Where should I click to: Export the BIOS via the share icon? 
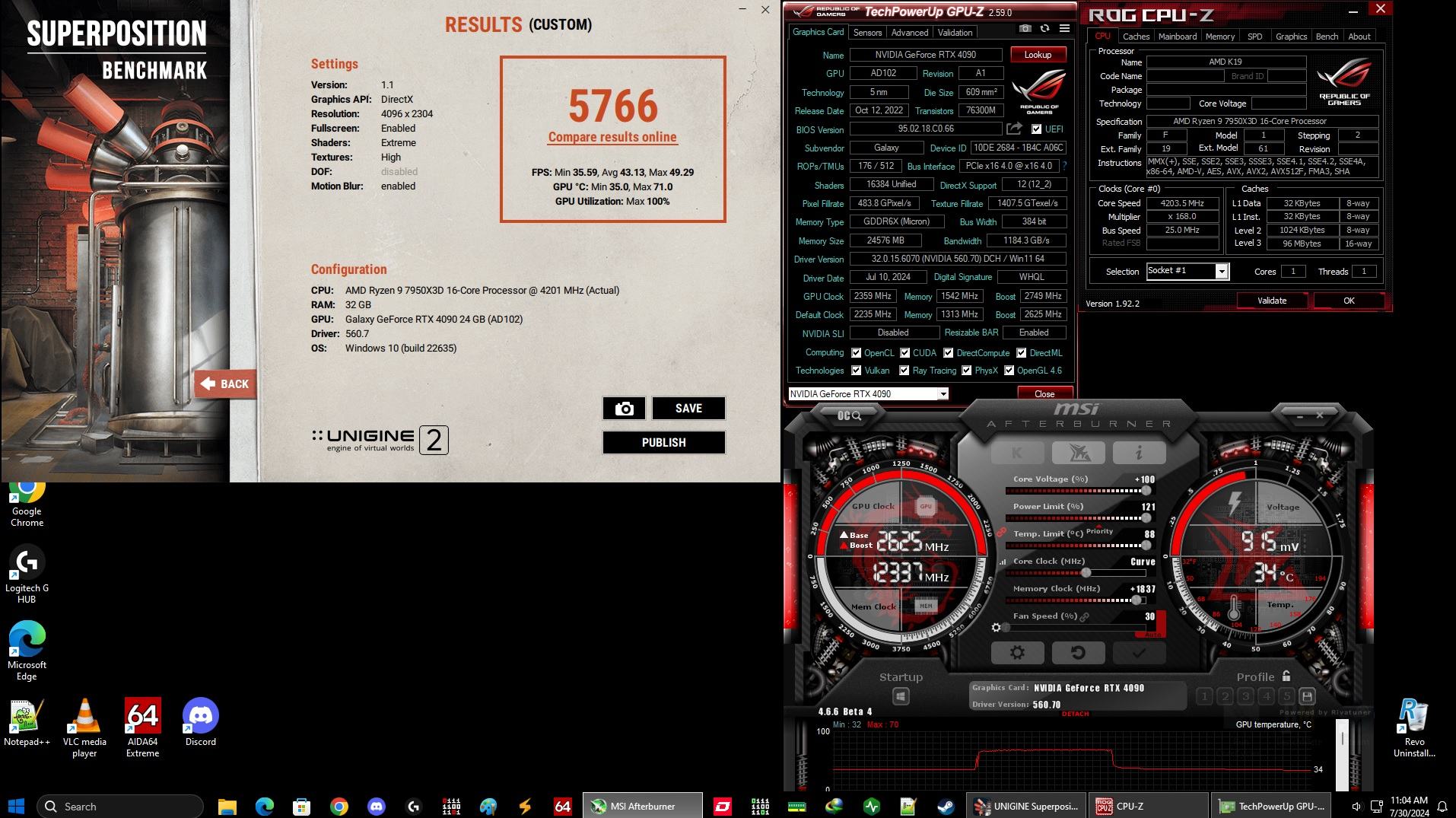click(1014, 129)
